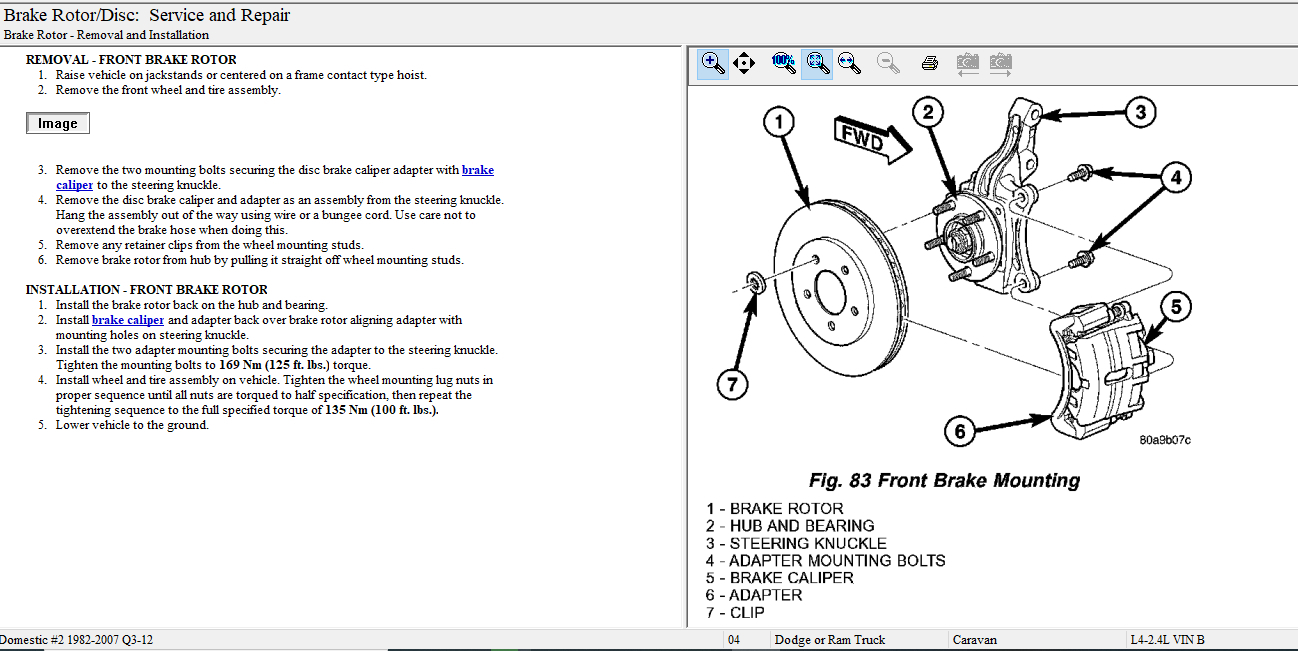The image size is (1298, 651).
Task: Open the brake caliper link in removal step 3
Action: click(477, 170)
